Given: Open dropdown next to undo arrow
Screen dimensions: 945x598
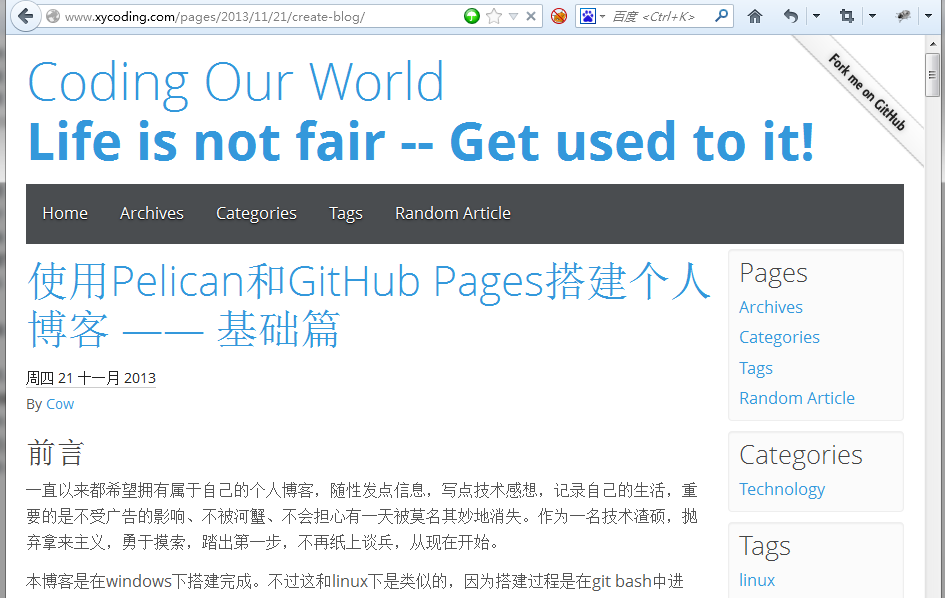Looking at the screenshot, I should click(817, 16).
